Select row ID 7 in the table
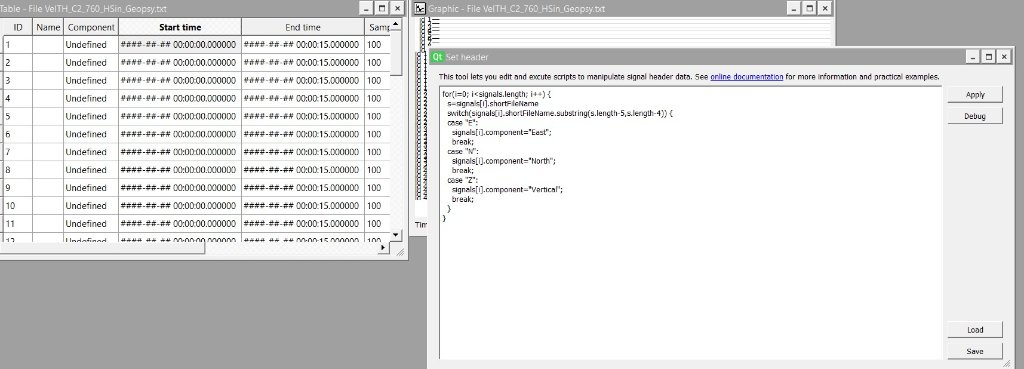This screenshot has height=369, width=1024. (18, 152)
